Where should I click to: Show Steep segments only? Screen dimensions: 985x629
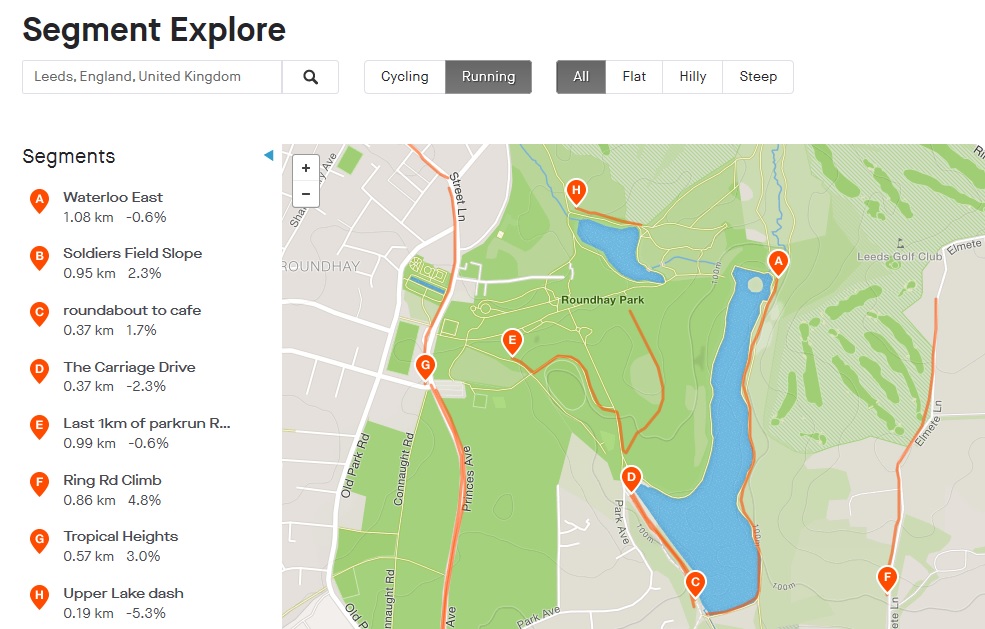[758, 77]
